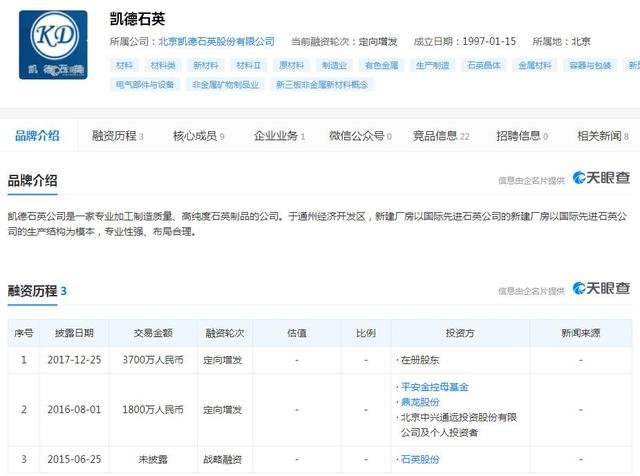Select the 新三板非金属新材料概念 tag
640x476 pixels.
[322, 85]
